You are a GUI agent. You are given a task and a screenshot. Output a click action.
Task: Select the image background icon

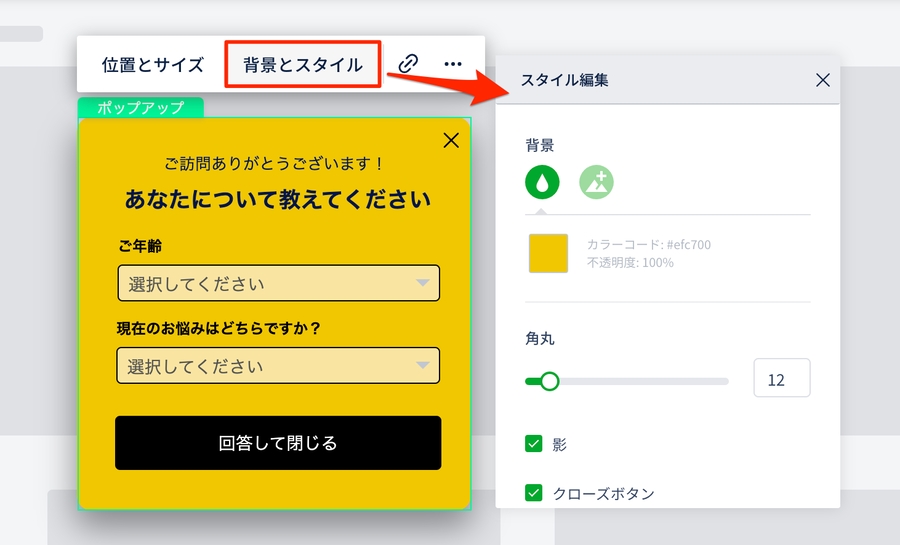pyautogui.click(x=596, y=182)
